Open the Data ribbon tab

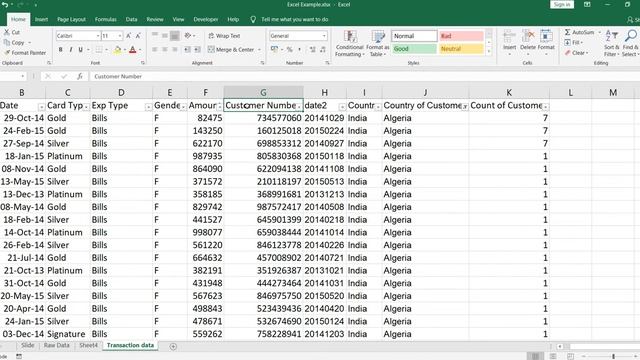pos(131,19)
